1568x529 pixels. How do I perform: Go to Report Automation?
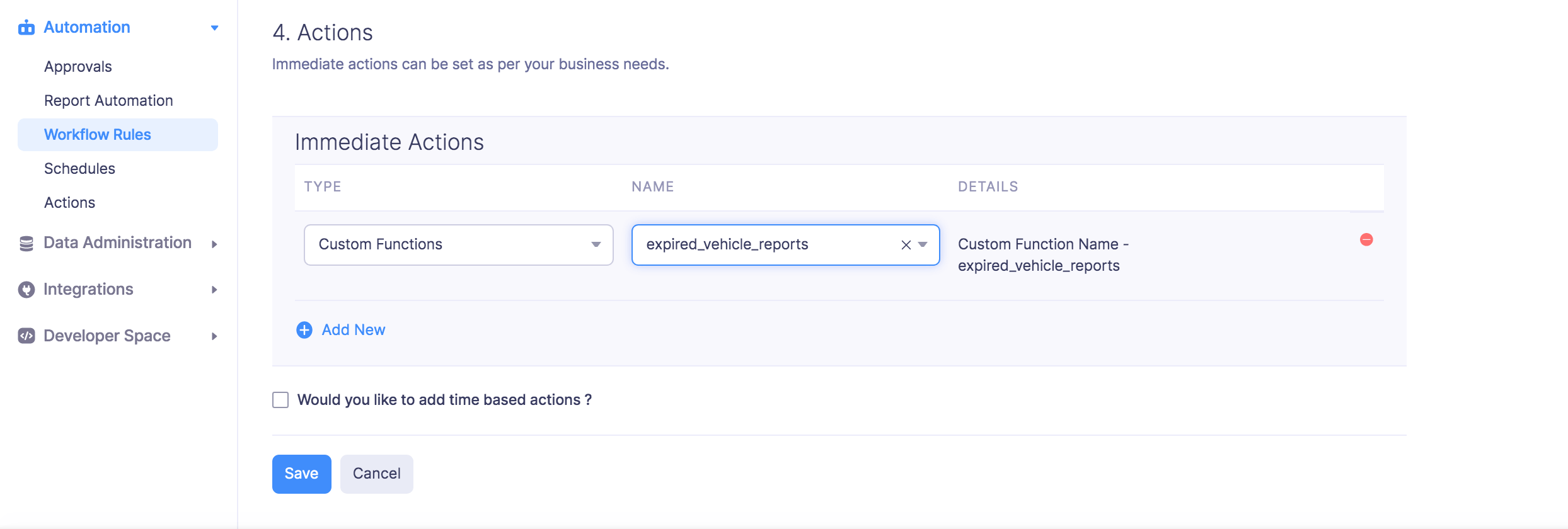click(x=108, y=101)
